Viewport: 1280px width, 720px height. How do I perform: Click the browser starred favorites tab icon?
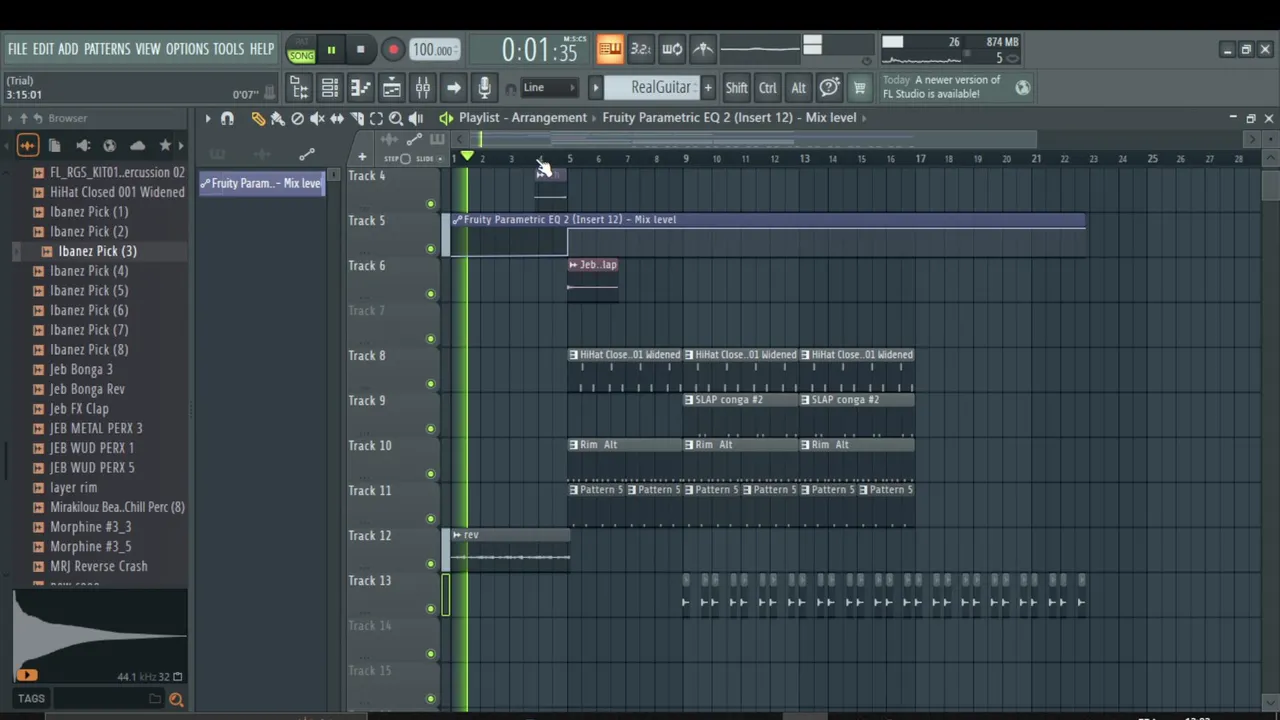[x=165, y=146]
